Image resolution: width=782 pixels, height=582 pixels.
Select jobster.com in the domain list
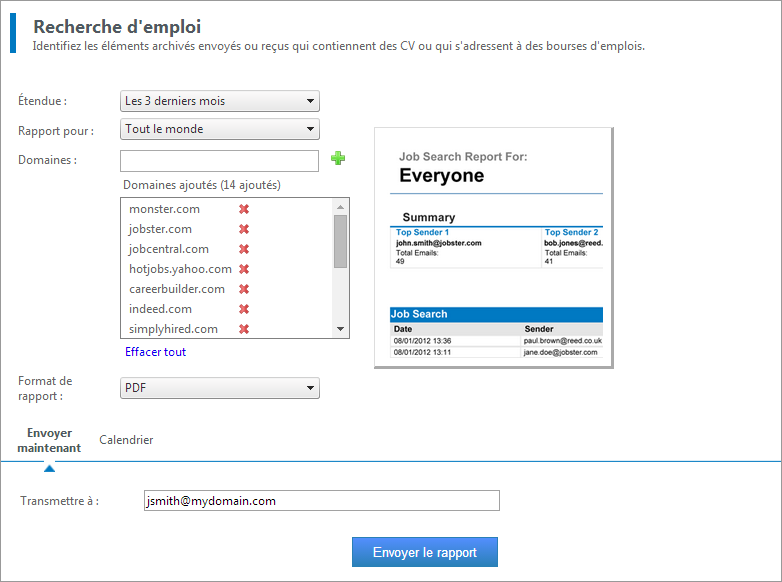pyautogui.click(x=160, y=229)
